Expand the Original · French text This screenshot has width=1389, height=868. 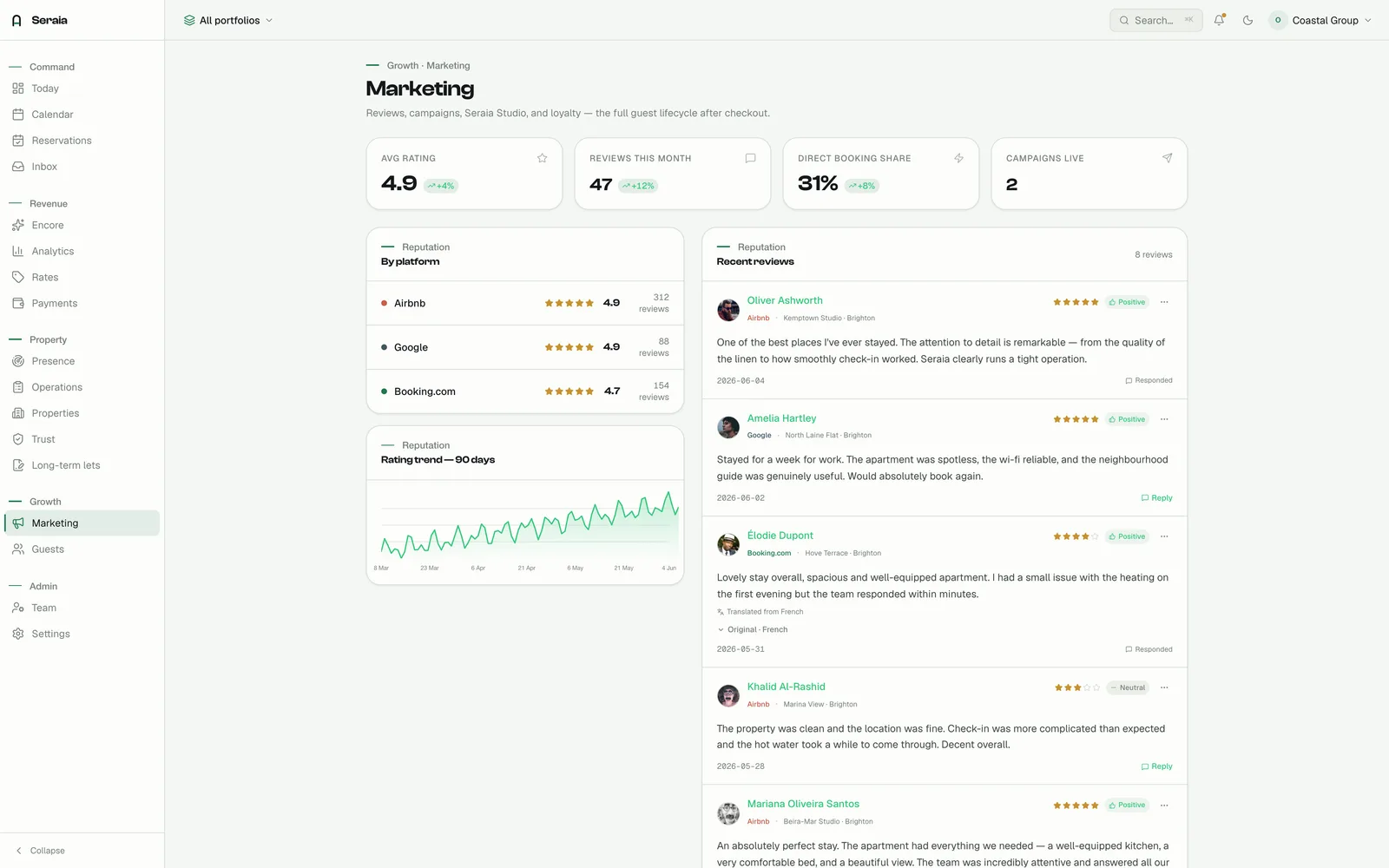coord(753,629)
